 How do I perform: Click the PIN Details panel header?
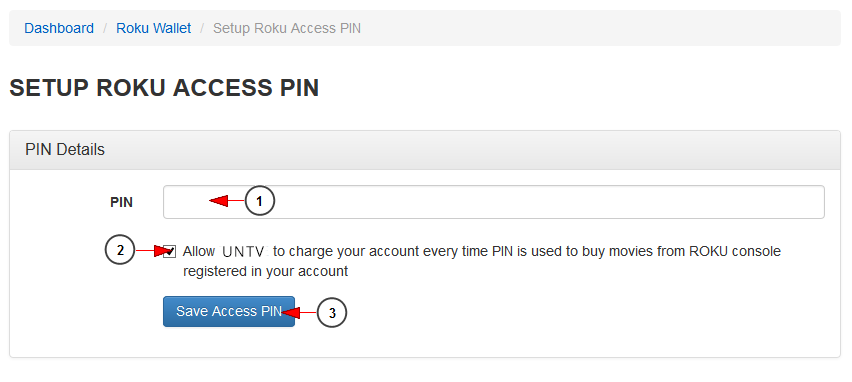point(425,150)
